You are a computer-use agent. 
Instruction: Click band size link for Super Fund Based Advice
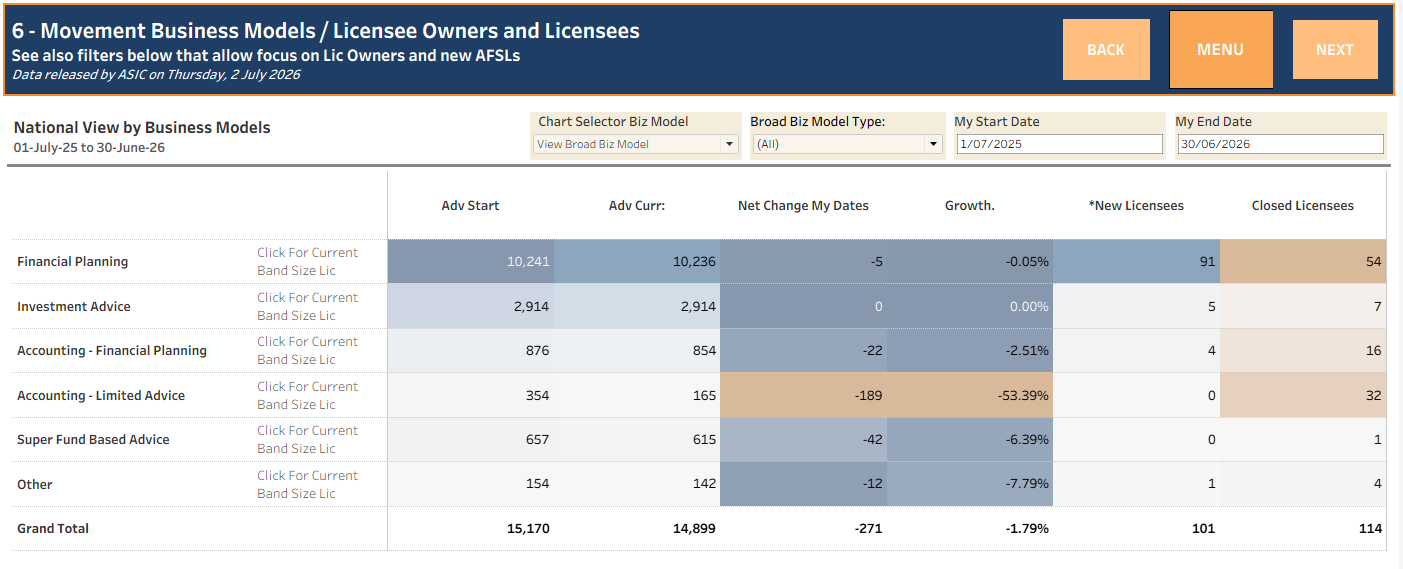coord(307,439)
